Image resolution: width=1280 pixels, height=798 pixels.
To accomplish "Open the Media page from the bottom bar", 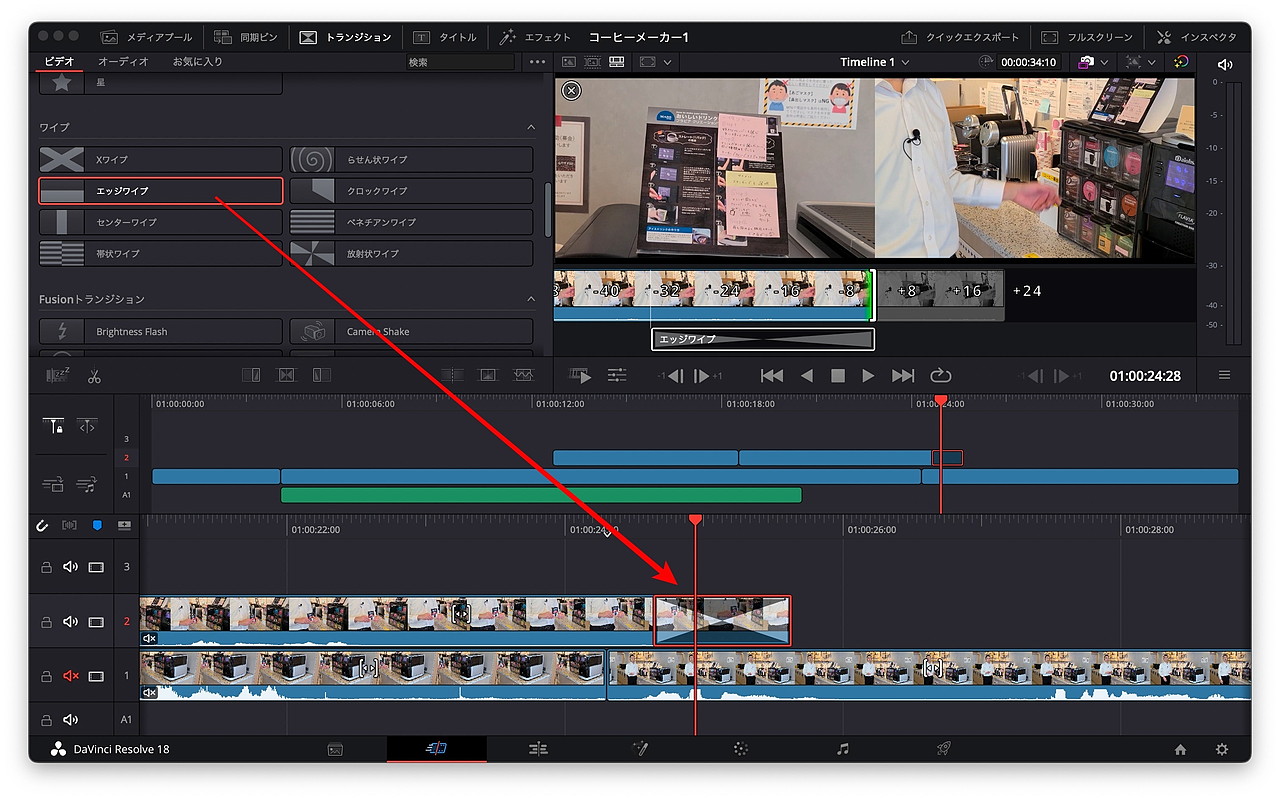I will 336,749.
